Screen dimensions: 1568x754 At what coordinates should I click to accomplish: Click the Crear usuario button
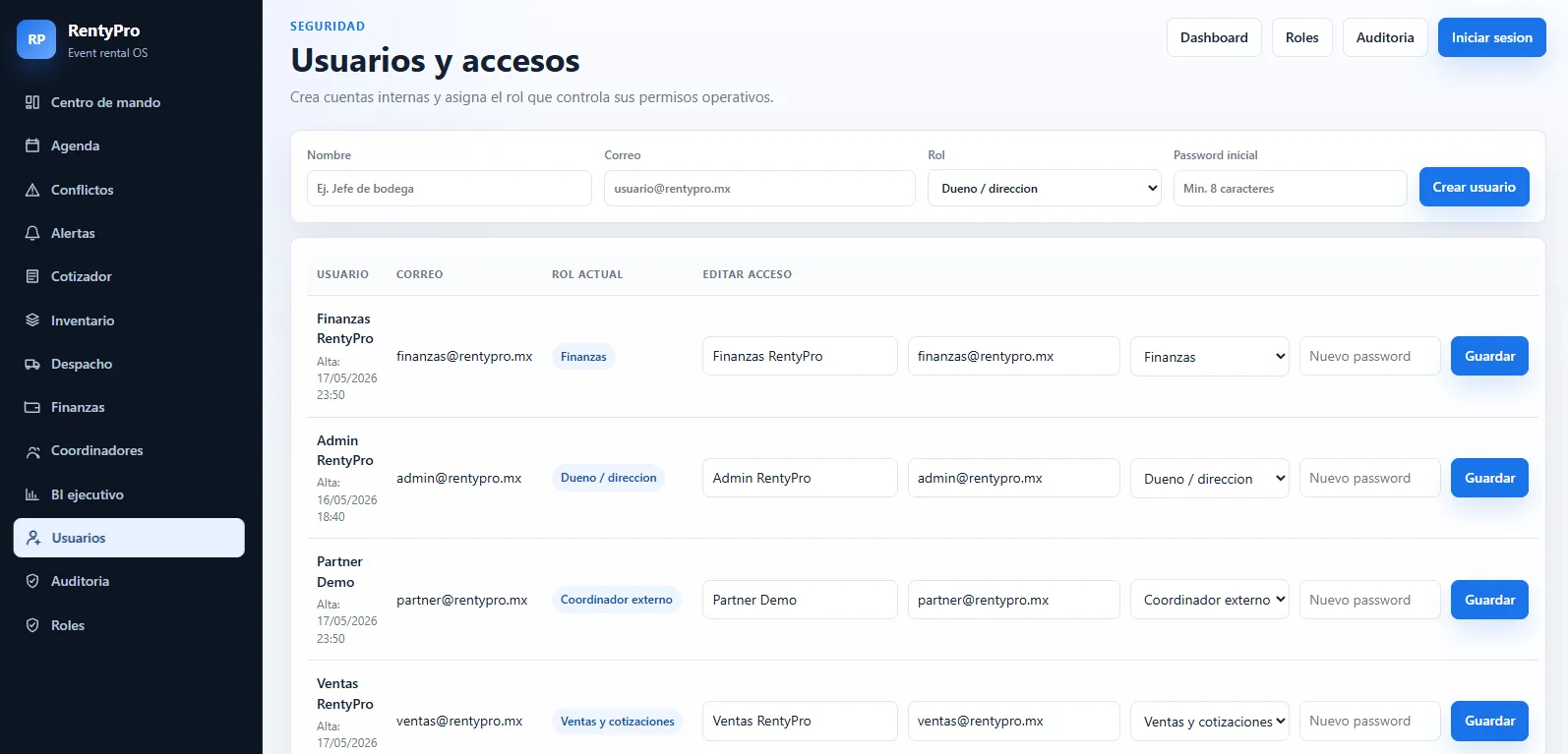coord(1474,187)
